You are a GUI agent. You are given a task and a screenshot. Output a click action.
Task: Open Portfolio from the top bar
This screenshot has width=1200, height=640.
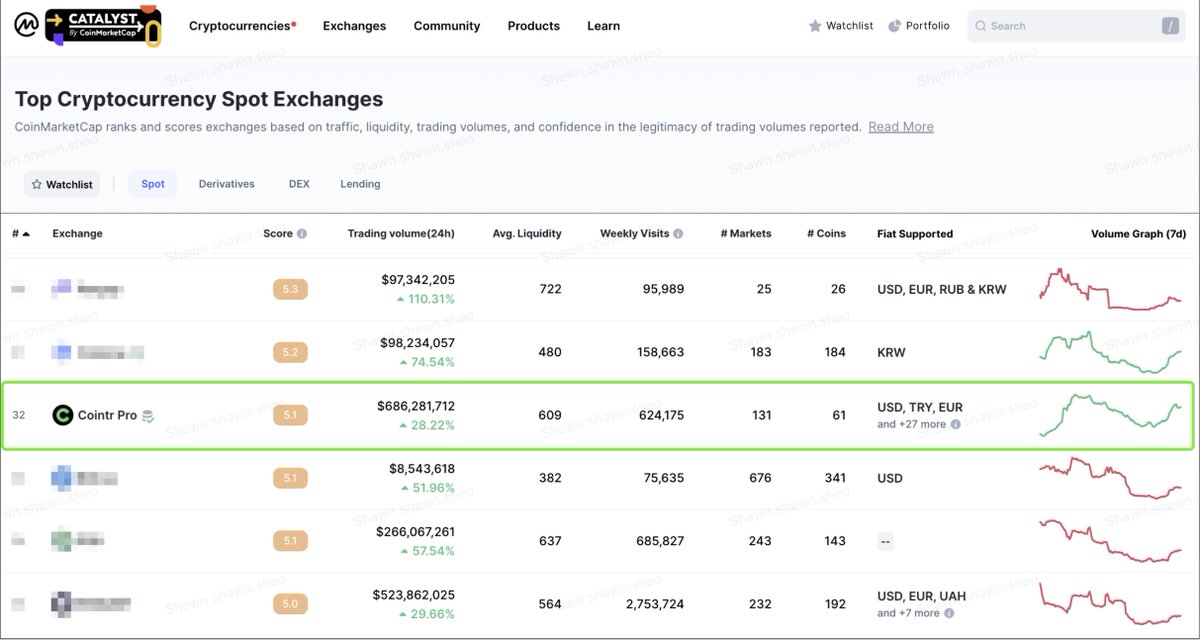tap(919, 26)
